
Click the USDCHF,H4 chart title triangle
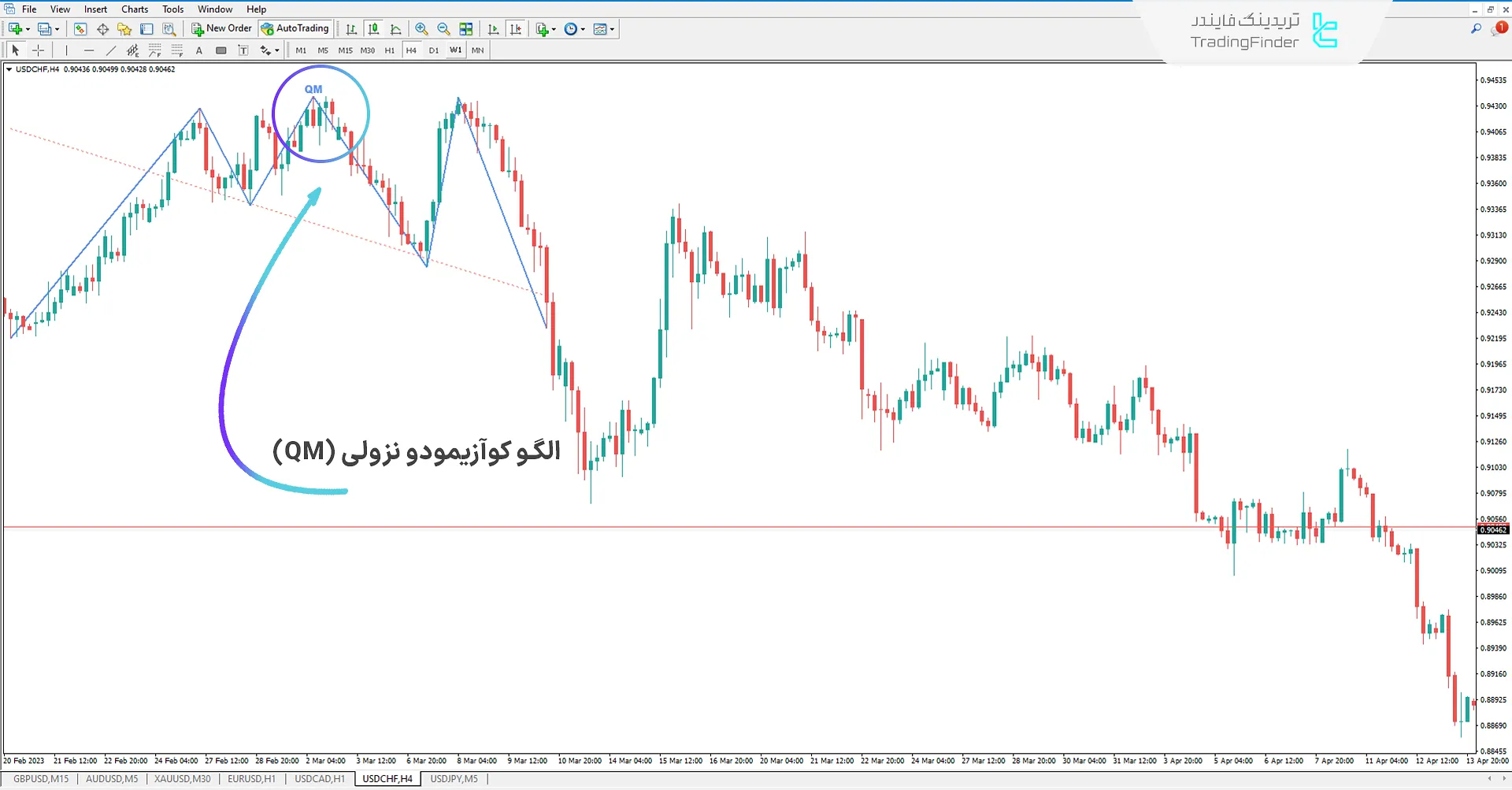9,69
